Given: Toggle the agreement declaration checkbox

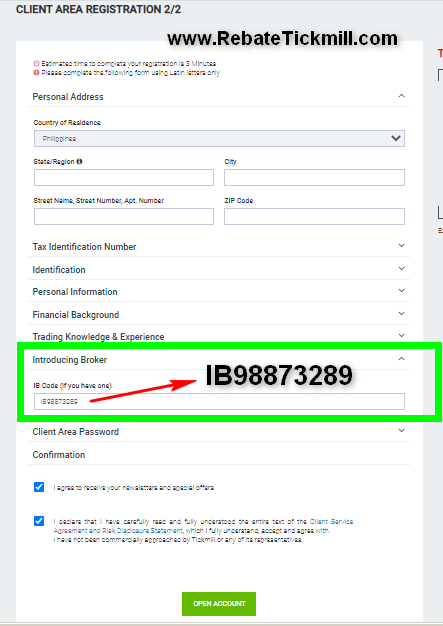Looking at the screenshot, I should pos(39,521).
